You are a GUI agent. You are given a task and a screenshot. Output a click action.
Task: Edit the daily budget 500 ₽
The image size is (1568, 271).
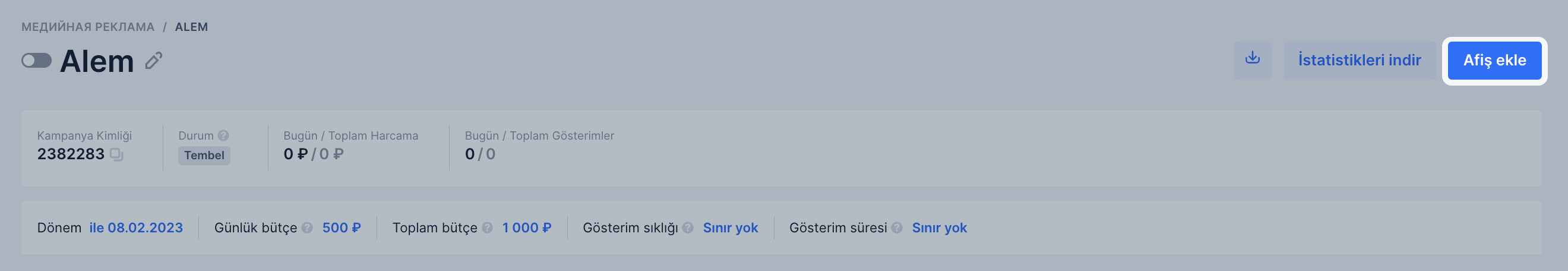[x=342, y=228]
